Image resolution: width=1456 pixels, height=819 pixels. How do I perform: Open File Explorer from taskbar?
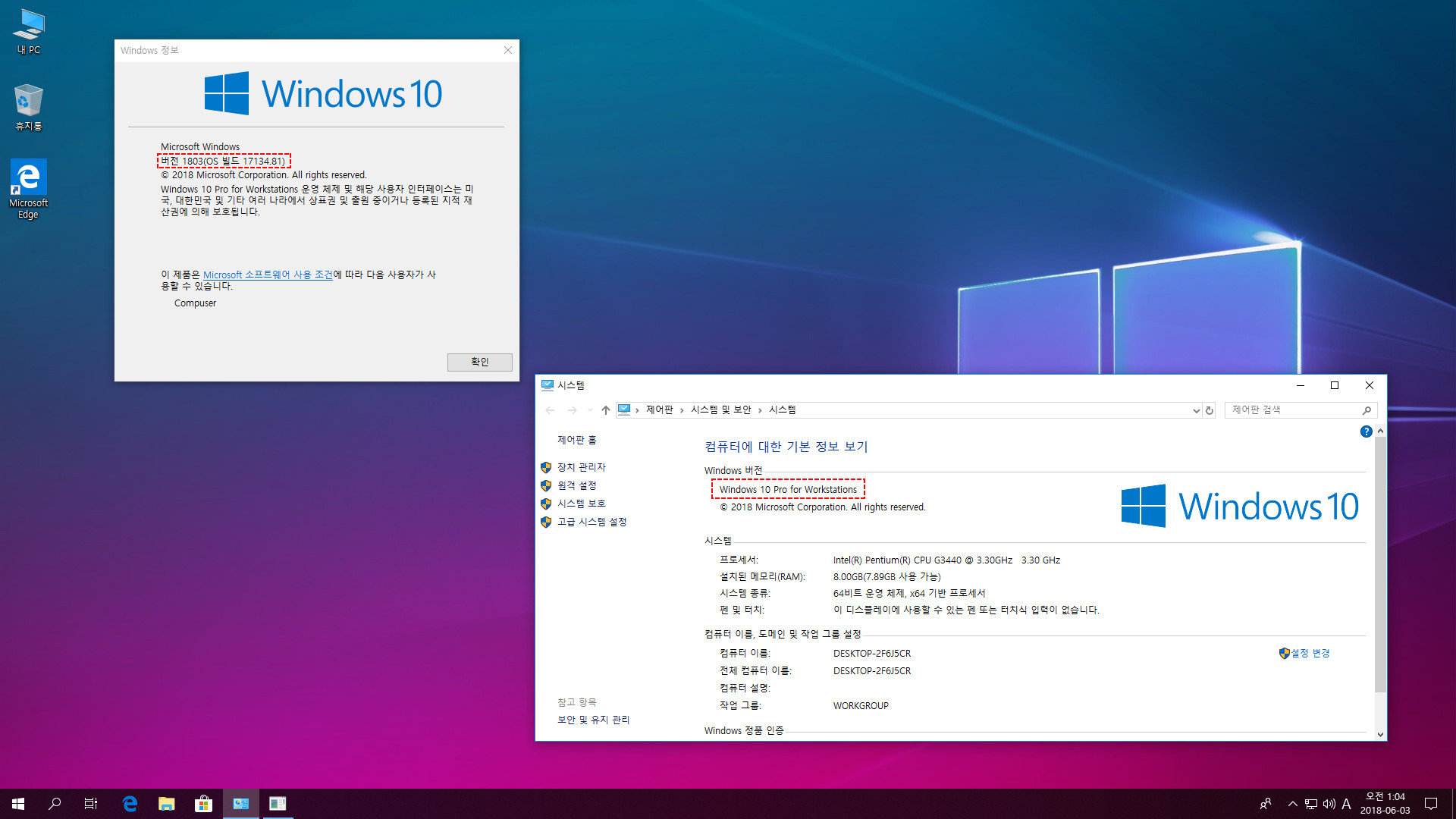pyautogui.click(x=167, y=804)
